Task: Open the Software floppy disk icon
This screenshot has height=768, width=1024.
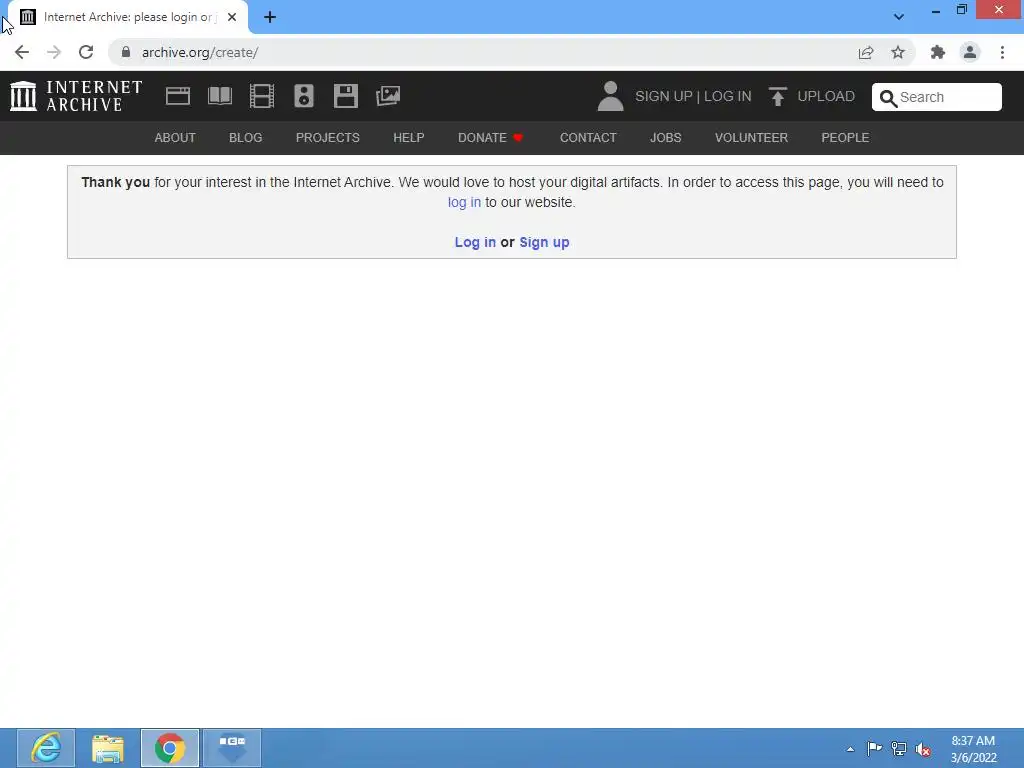Action: pos(345,96)
